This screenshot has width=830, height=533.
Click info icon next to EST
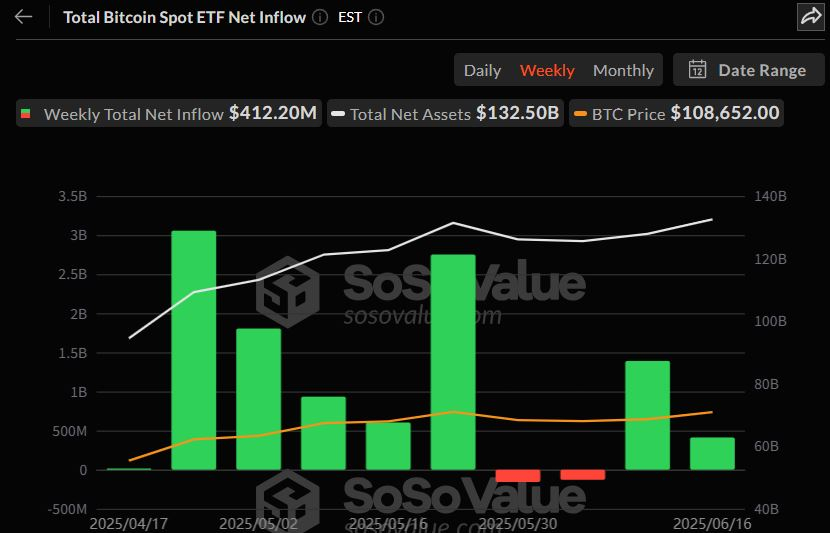pyautogui.click(x=376, y=17)
